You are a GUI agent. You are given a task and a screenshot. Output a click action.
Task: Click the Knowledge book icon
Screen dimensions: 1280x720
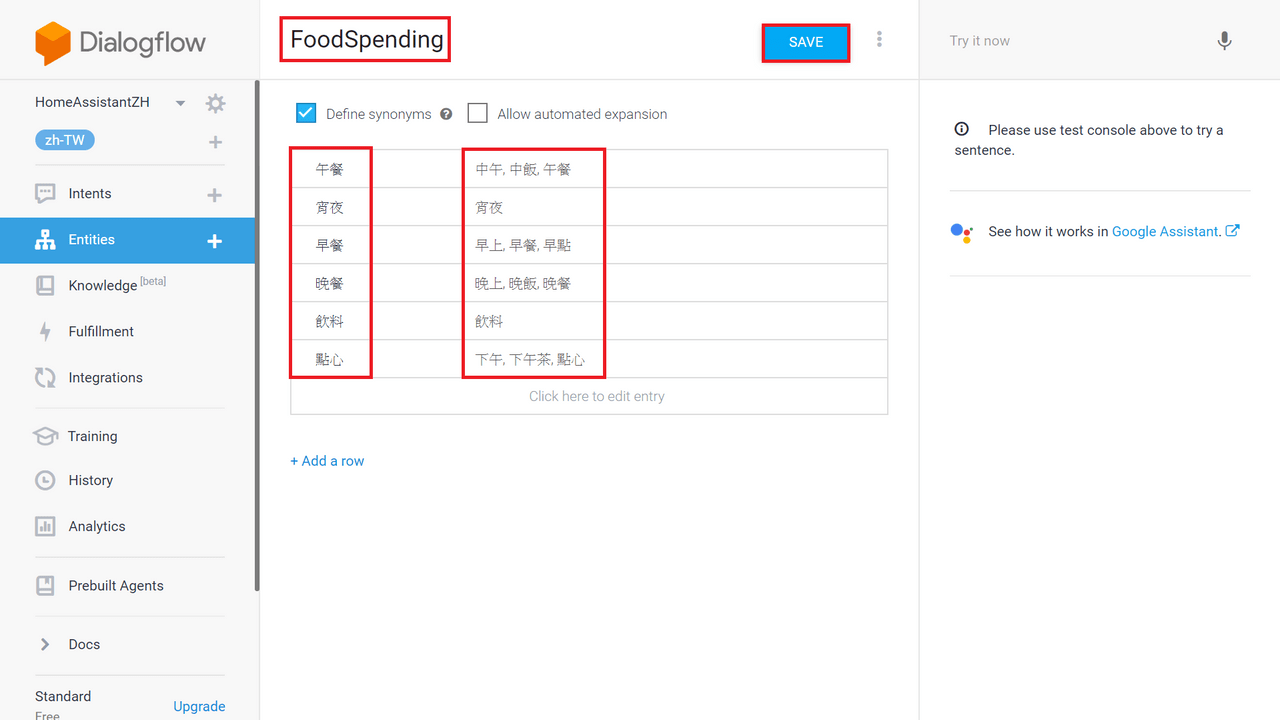click(x=45, y=286)
